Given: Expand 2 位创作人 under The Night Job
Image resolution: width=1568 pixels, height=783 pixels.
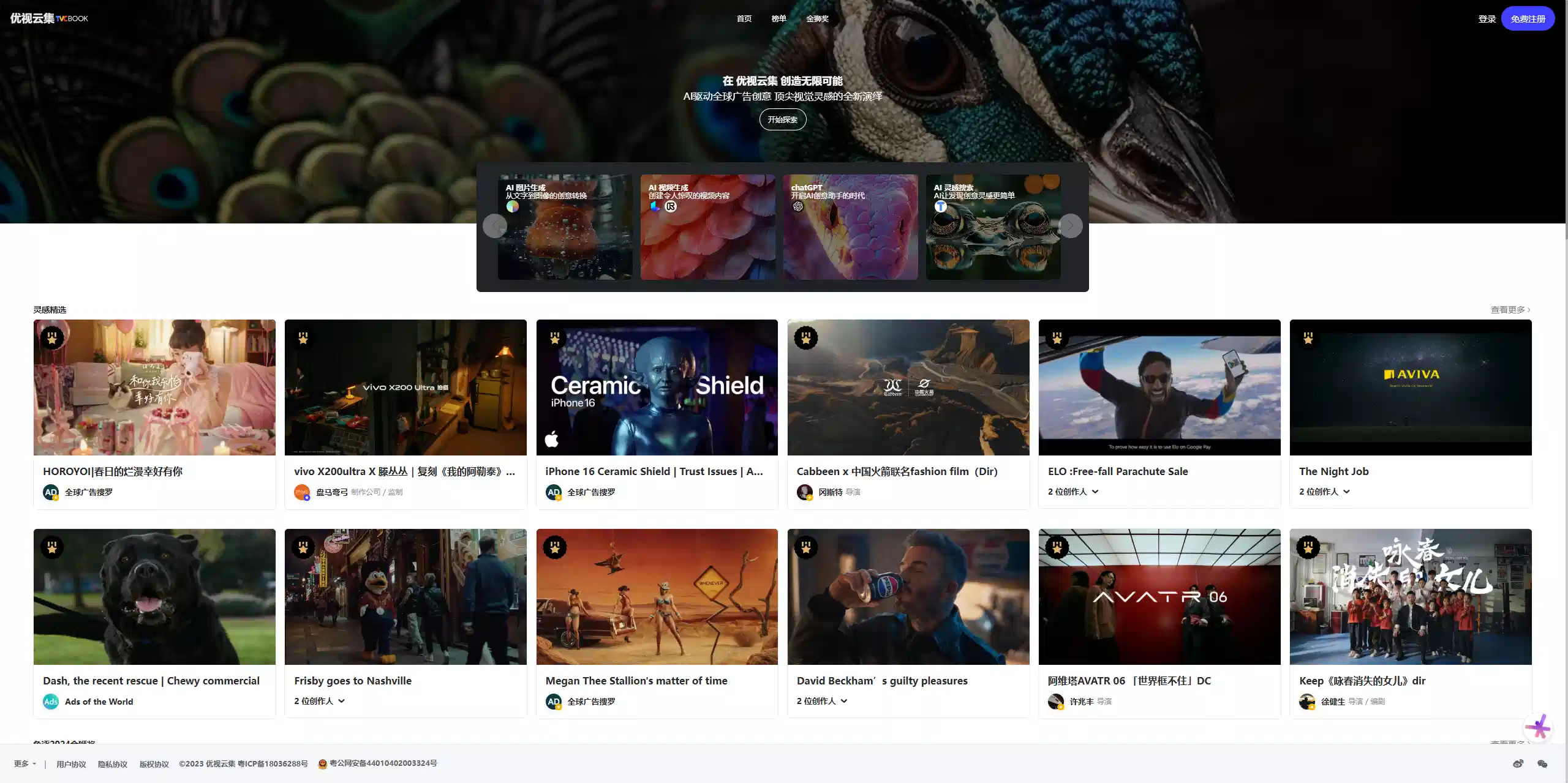Looking at the screenshot, I should [x=1324, y=492].
